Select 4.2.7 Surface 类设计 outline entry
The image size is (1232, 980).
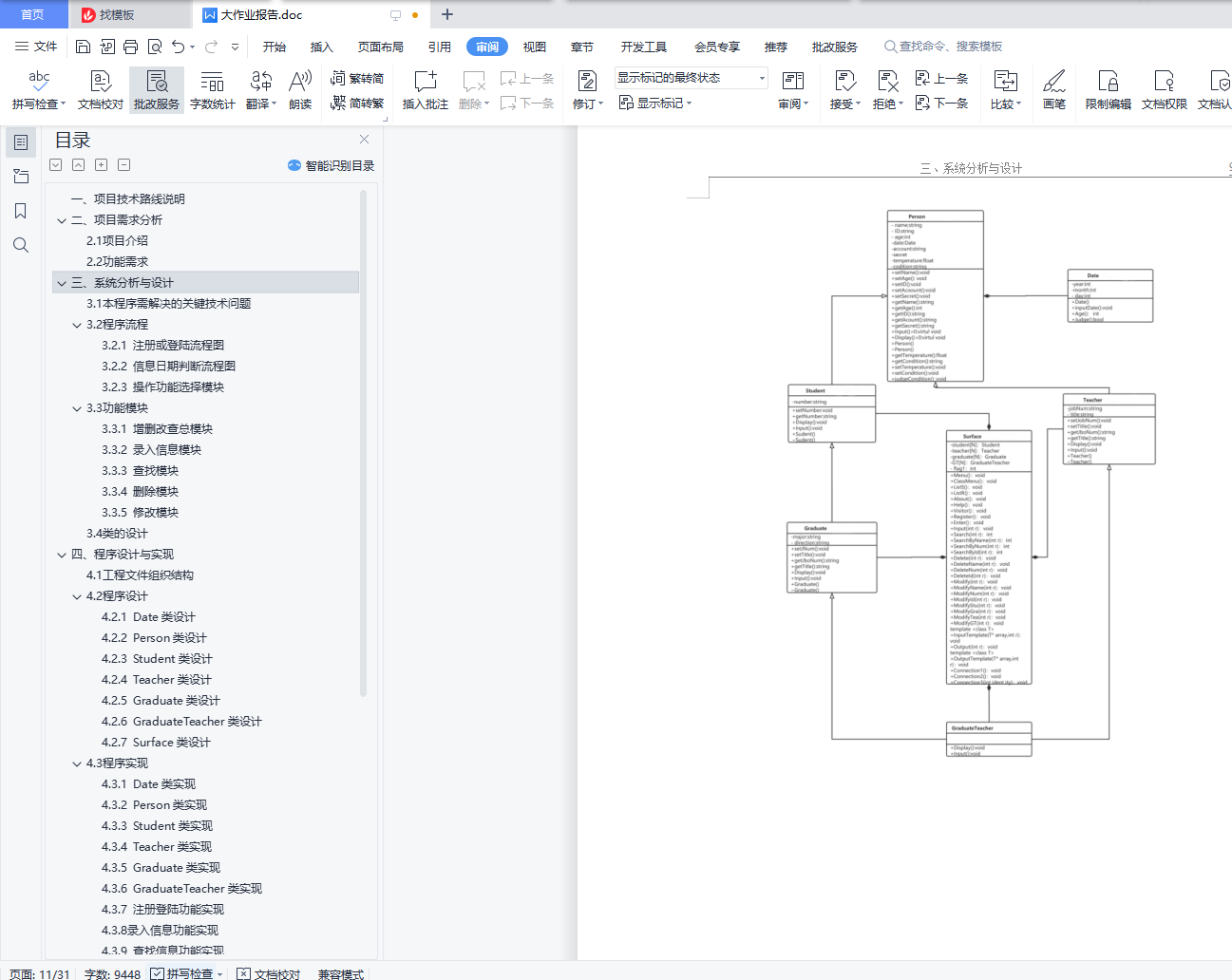156,743
